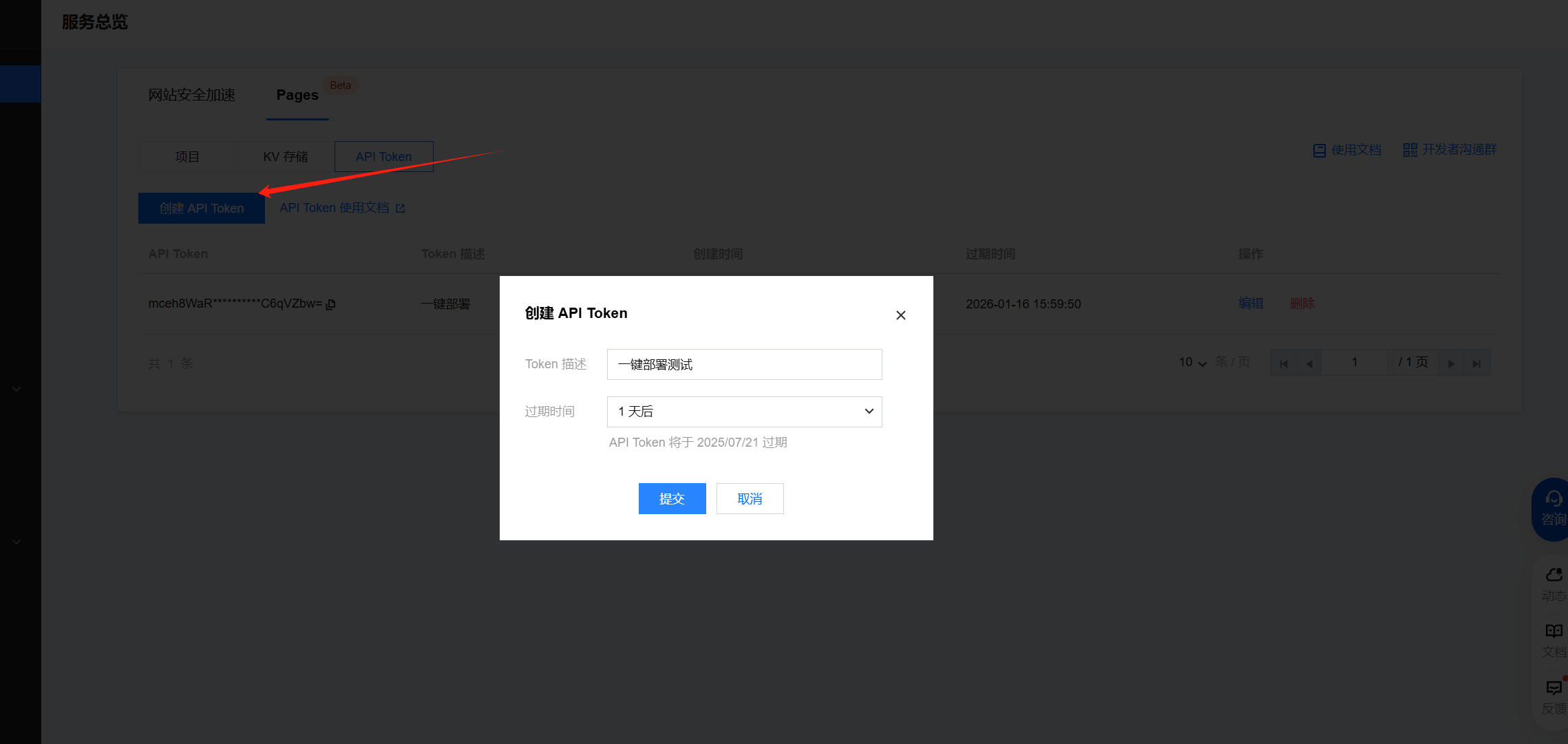1568x744 pixels.
Task: Open the 使用文档 link at top right
Action: pyautogui.click(x=1347, y=150)
